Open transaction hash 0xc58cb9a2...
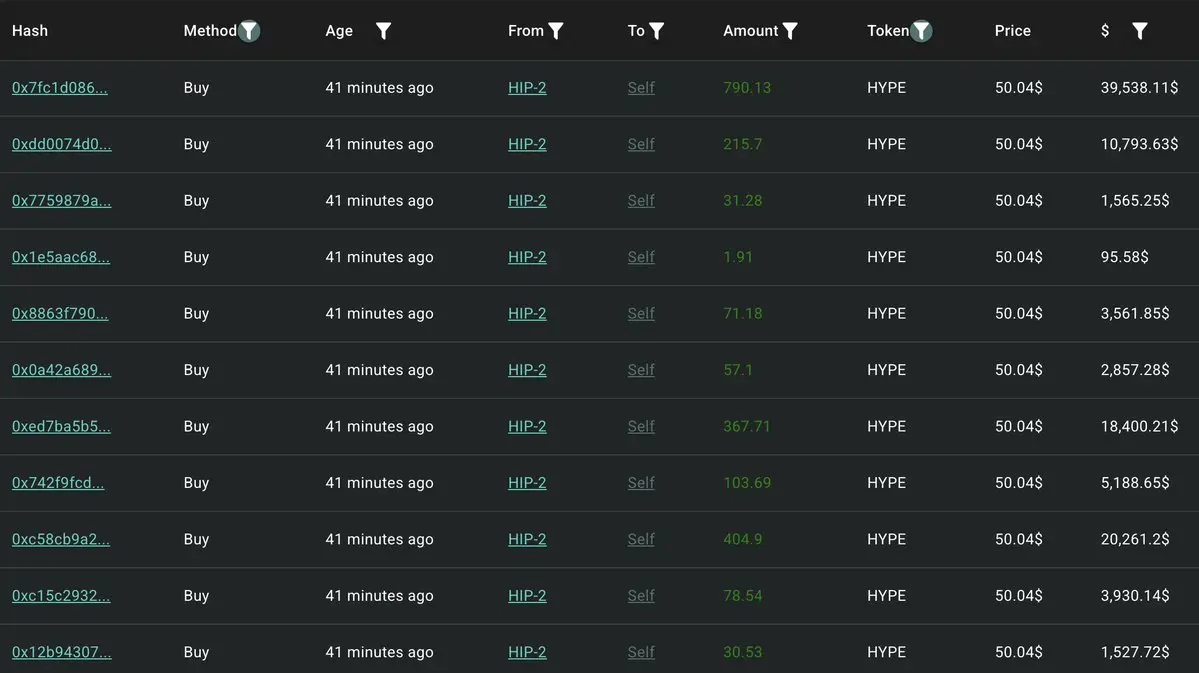Viewport: 1199px width, 673px height. pos(60,538)
